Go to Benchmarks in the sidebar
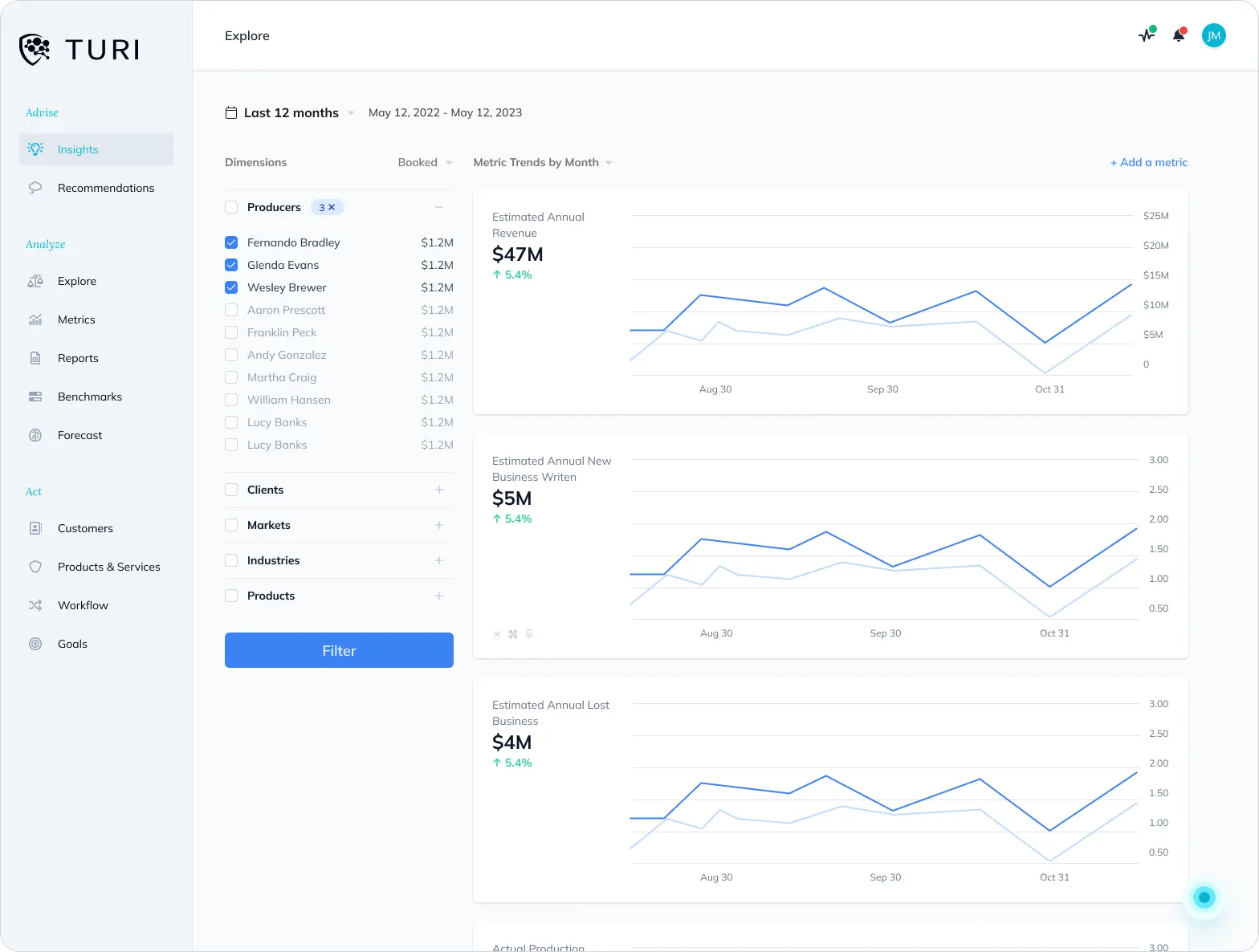 coord(90,397)
